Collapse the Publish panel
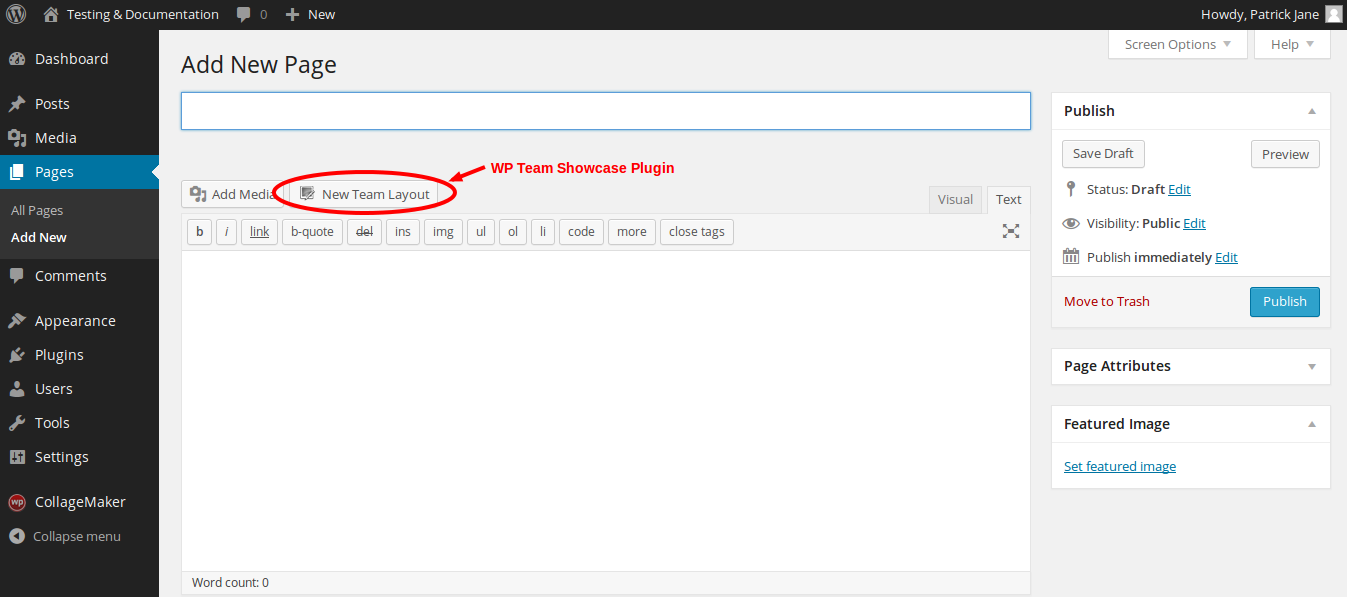1347x597 pixels. [x=1312, y=111]
